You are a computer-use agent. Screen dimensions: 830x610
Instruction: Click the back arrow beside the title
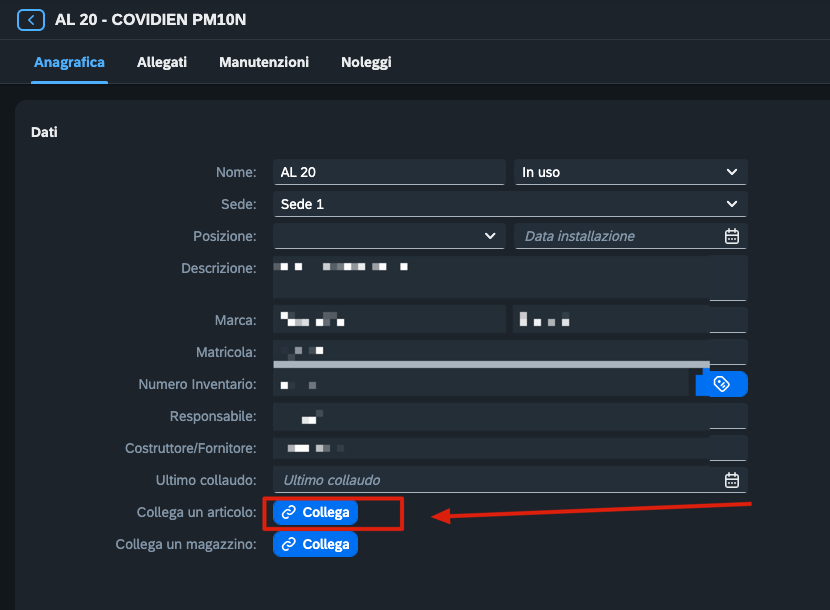(x=31, y=20)
